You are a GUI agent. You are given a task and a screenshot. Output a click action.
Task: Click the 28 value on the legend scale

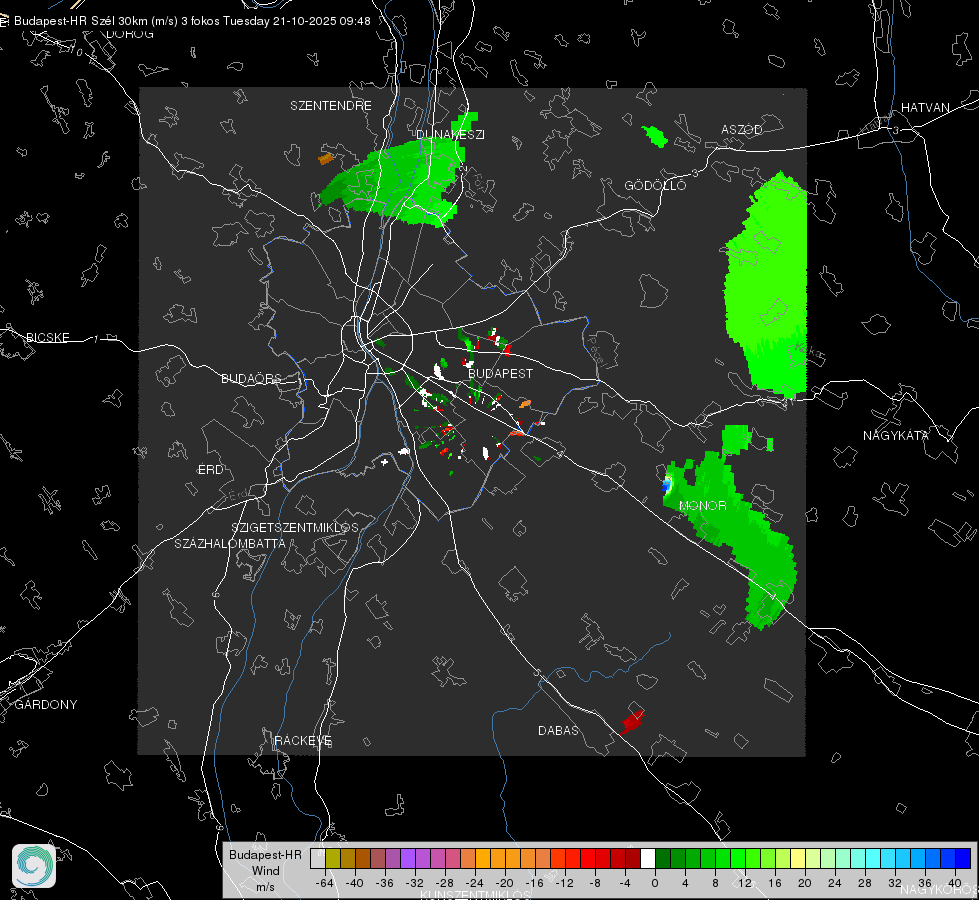click(x=865, y=883)
